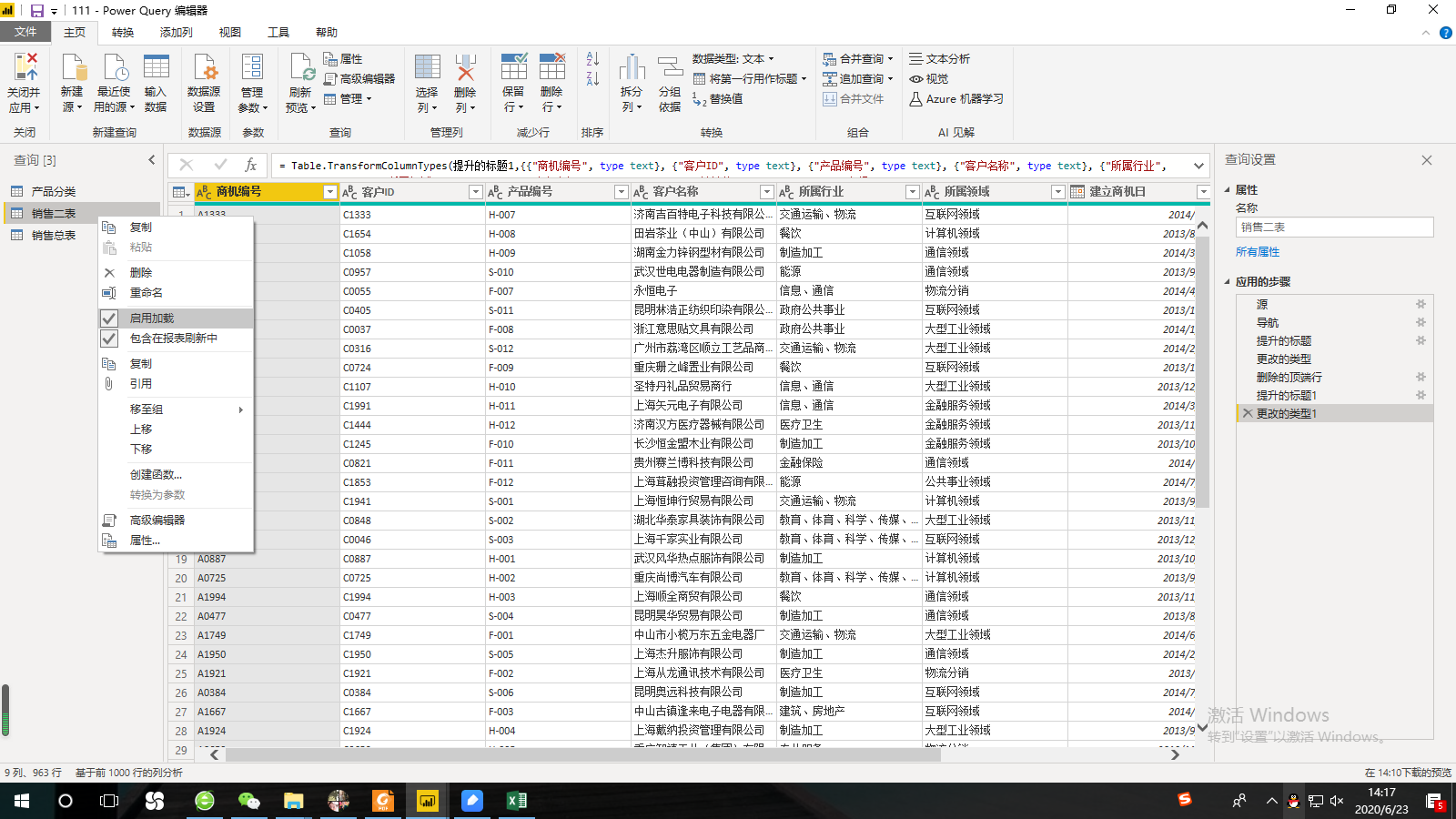This screenshot has width=1456, height=819.
Task: Switch to the 视图 (View) tab
Action: coord(230,32)
